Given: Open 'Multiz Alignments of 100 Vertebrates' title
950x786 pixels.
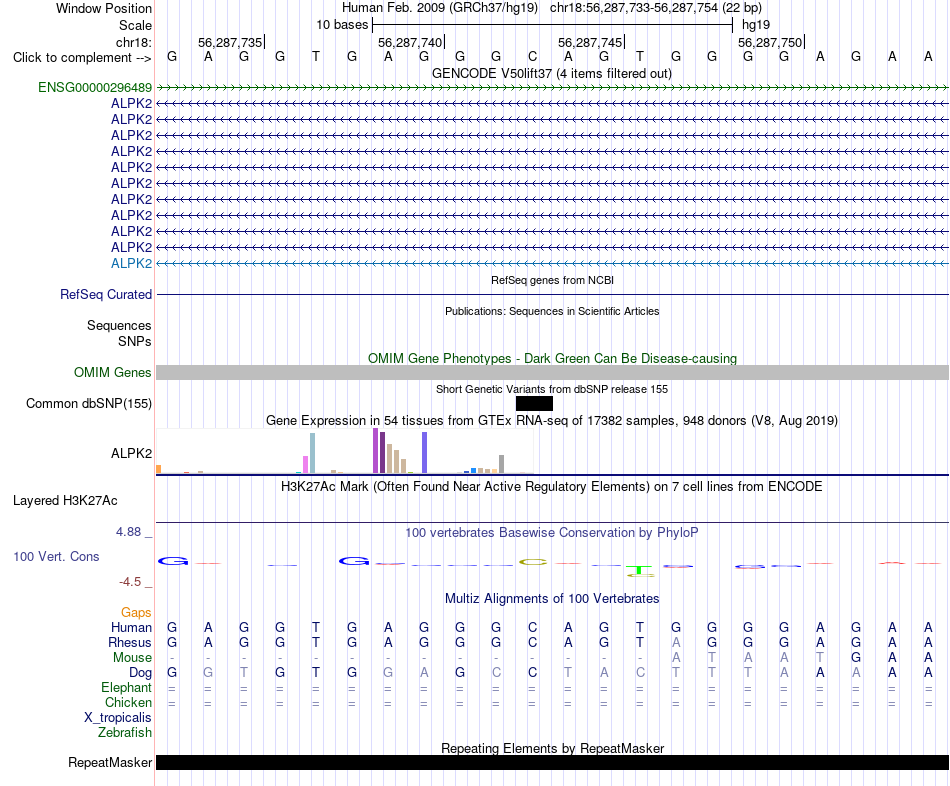Looking at the screenshot, I should 552,599.
